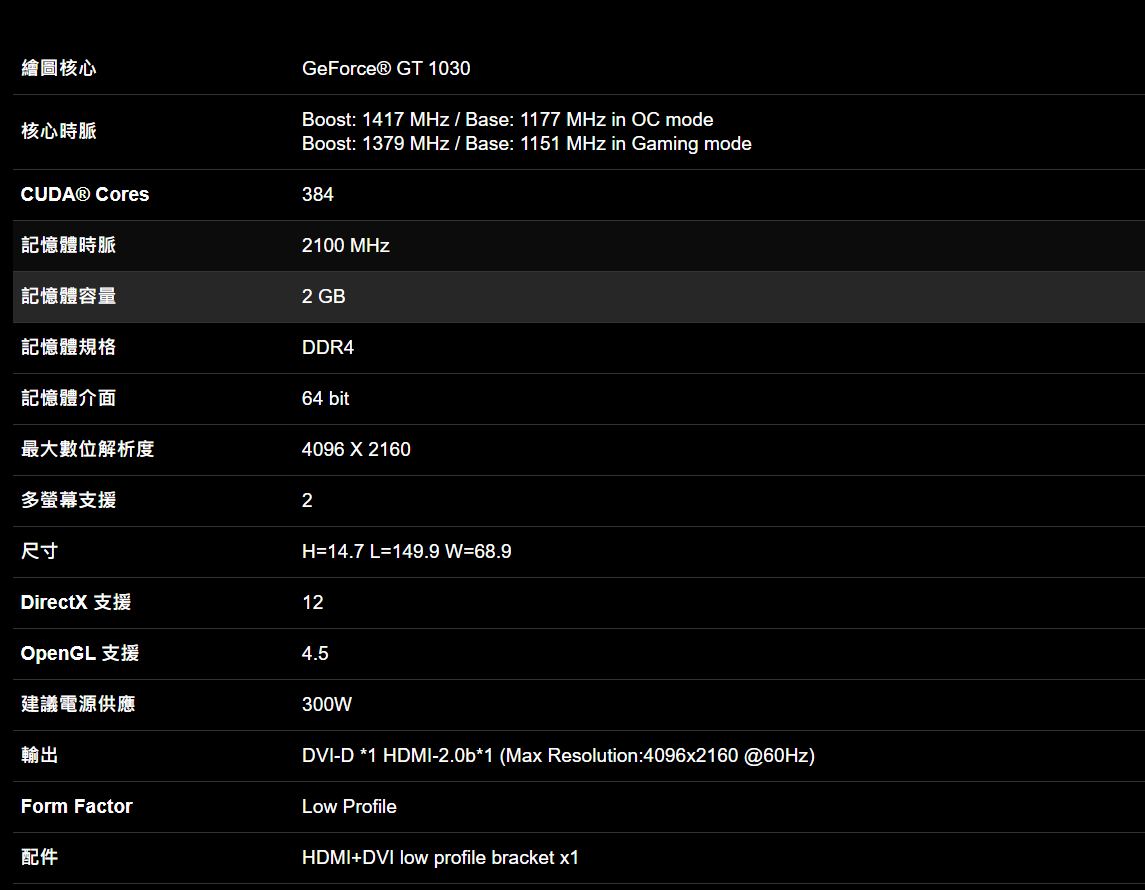Click the 2100 MHz memory clock value
This screenshot has height=890, width=1145.
point(345,246)
